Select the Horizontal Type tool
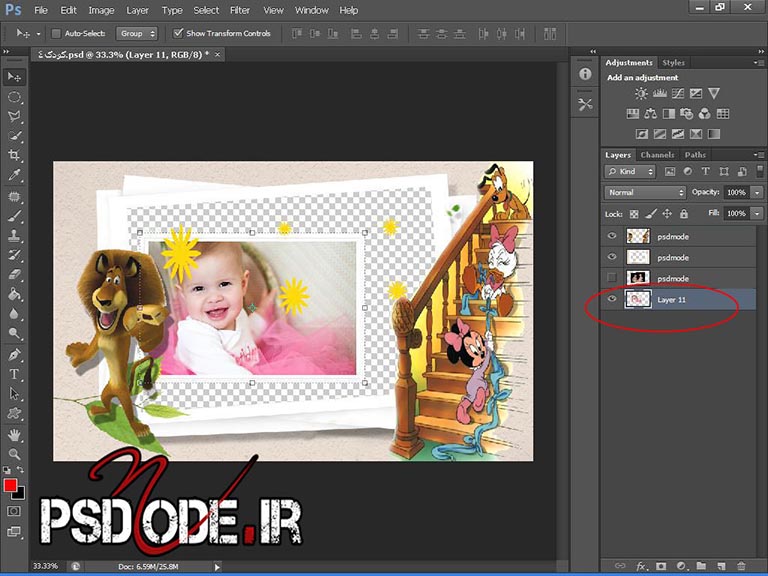Viewport: 768px width, 576px height. [x=14, y=374]
